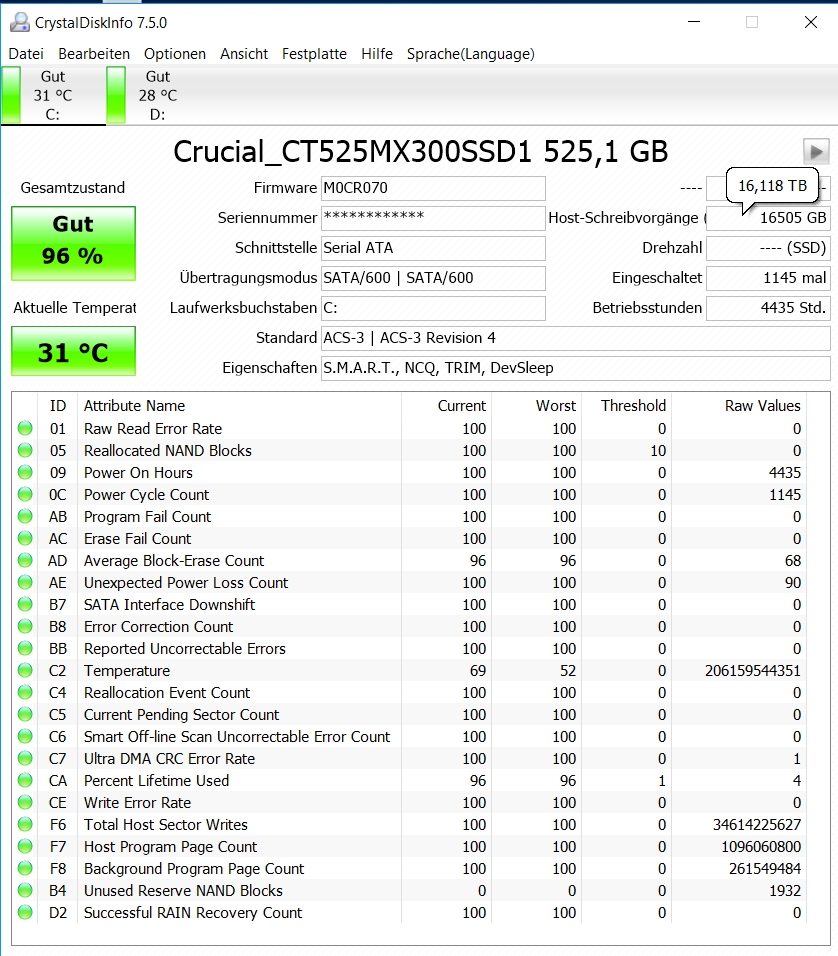The width and height of the screenshot is (838, 956).
Task: Click green status dot for Erase Fail Count
Action: [x=25, y=538]
